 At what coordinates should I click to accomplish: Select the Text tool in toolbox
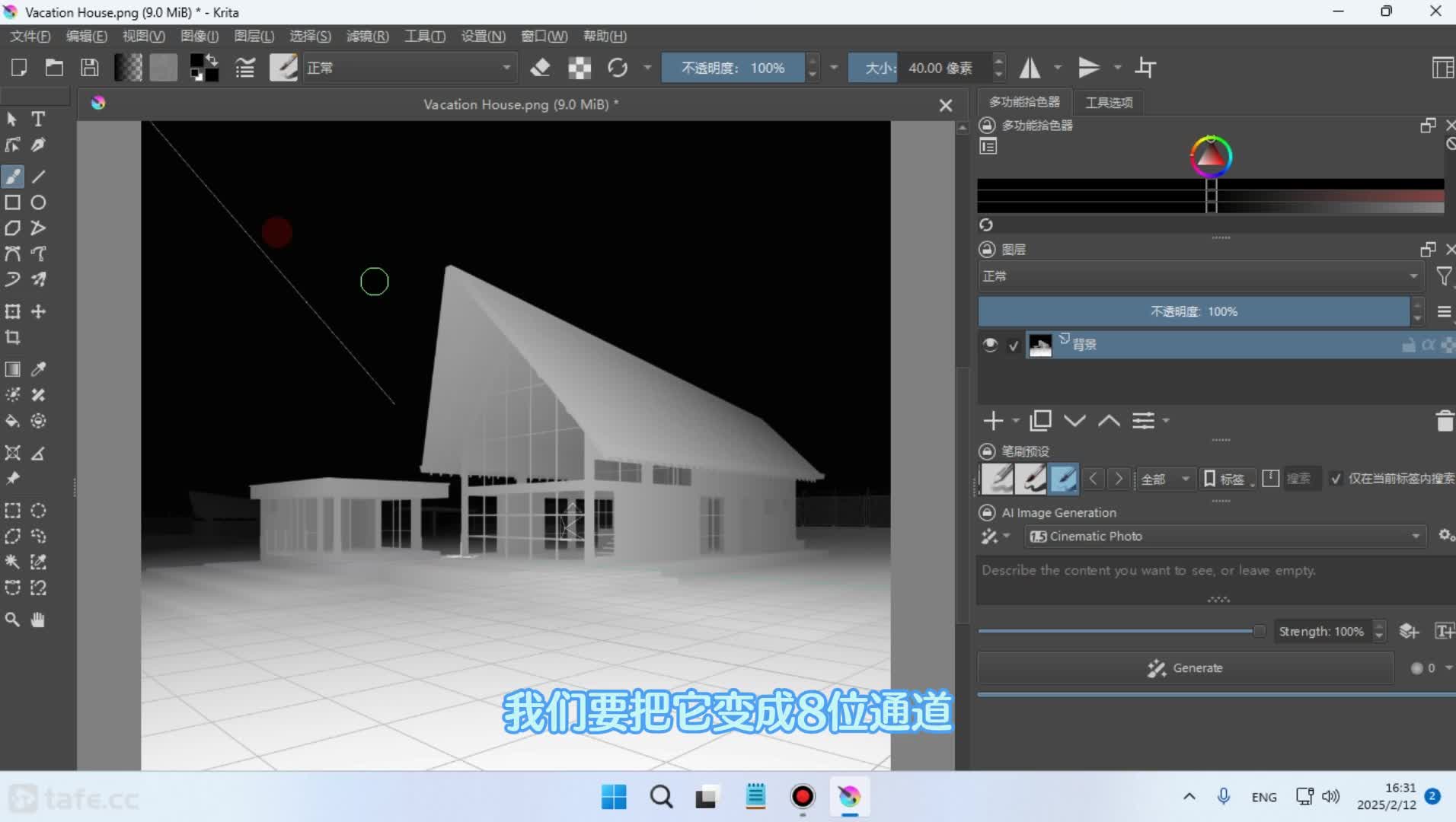(38, 119)
